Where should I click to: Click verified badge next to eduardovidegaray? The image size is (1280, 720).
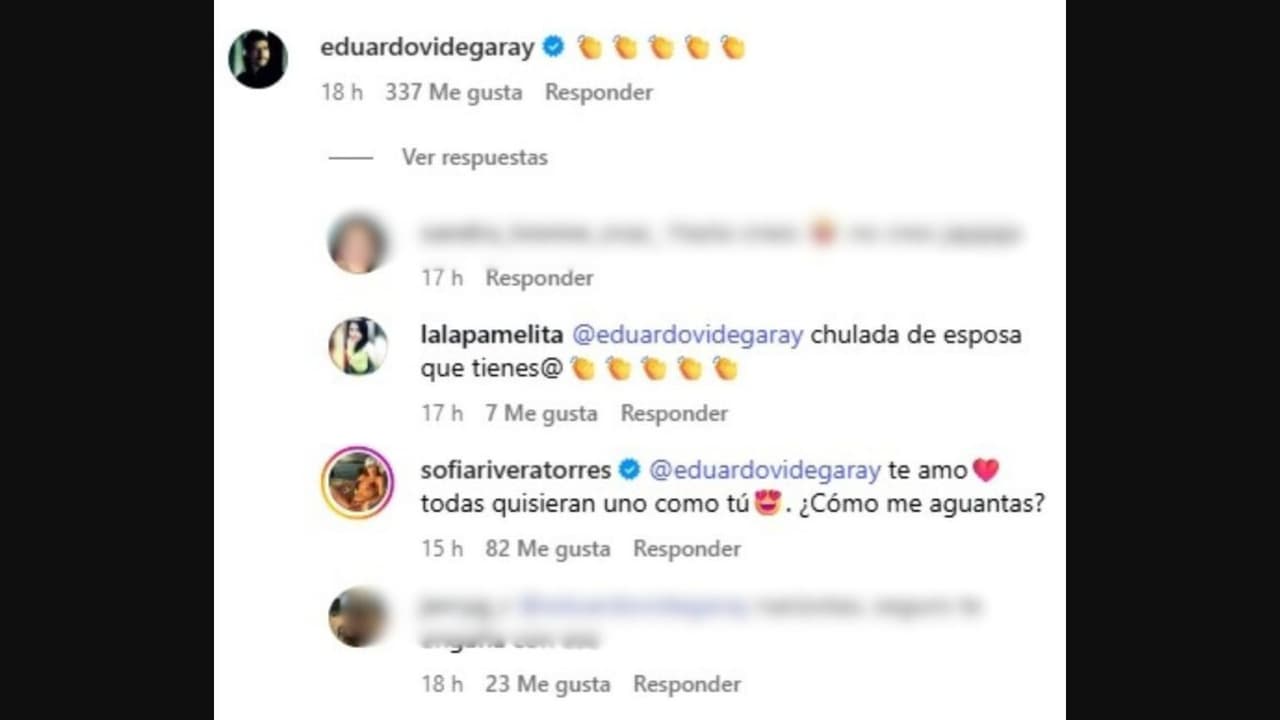[x=554, y=46]
